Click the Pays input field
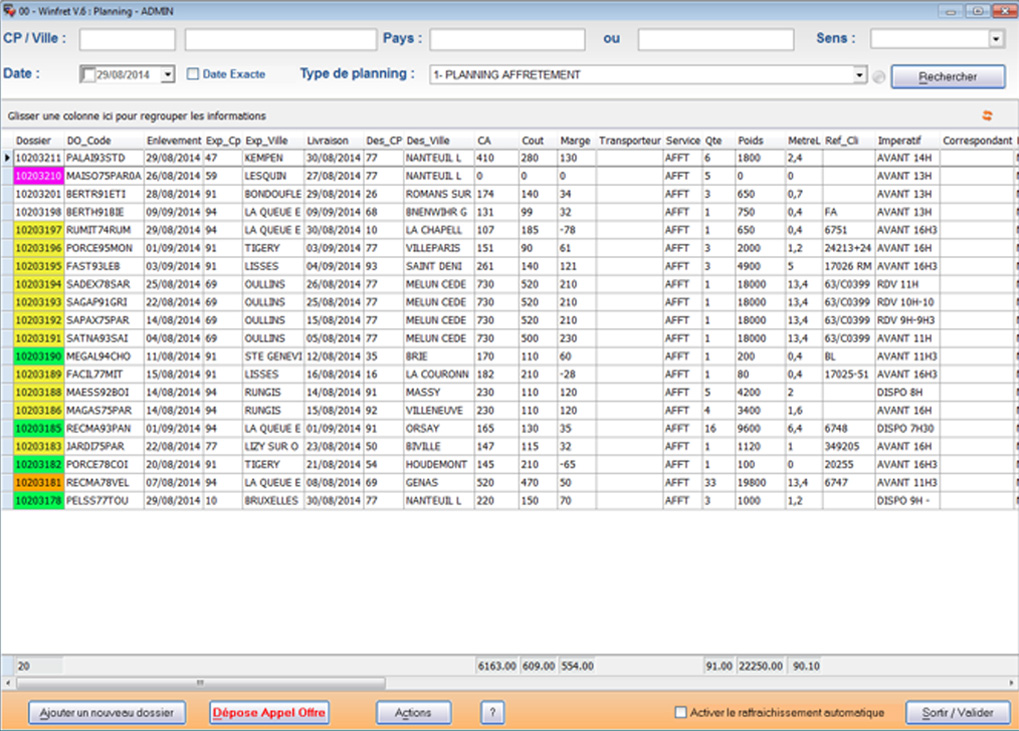This screenshot has width=1019, height=731. (x=508, y=39)
